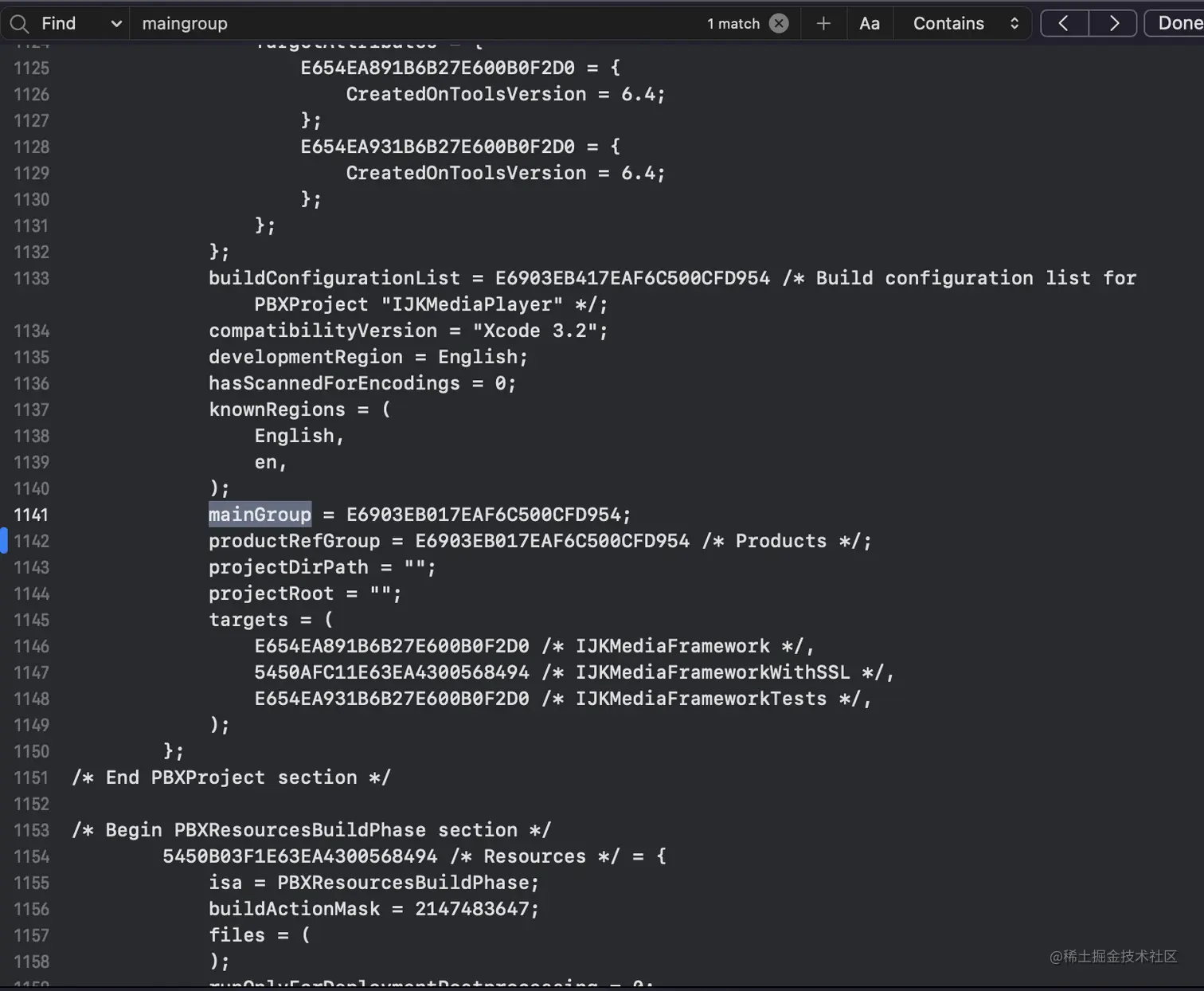
Task: Click E654EA891B6B27E600B0F2D0 on line 1125
Action: 437,68
